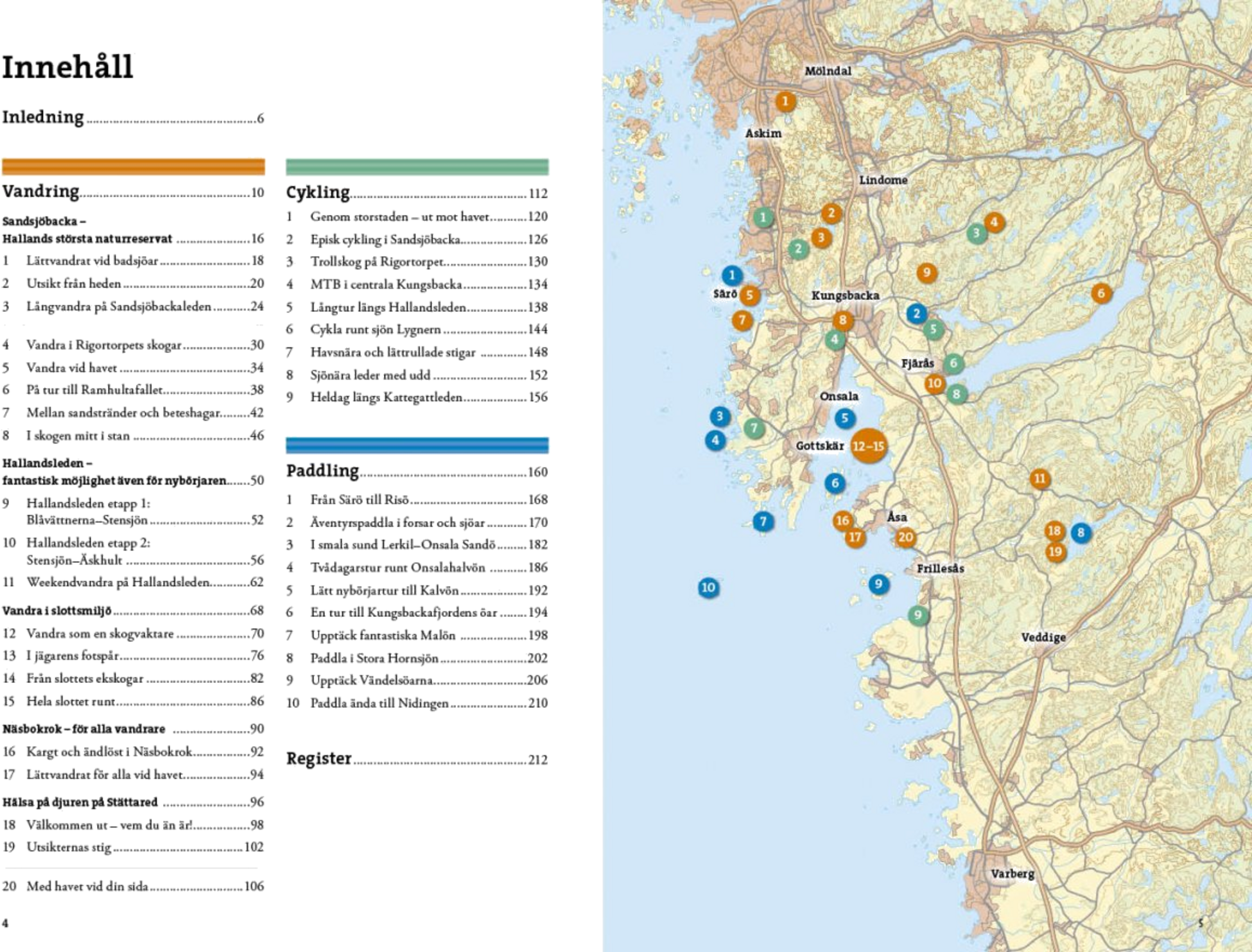Click the large orange 12–15 map marker
This screenshot has width=1252, height=952.
pyautogui.click(x=867, y=446)
